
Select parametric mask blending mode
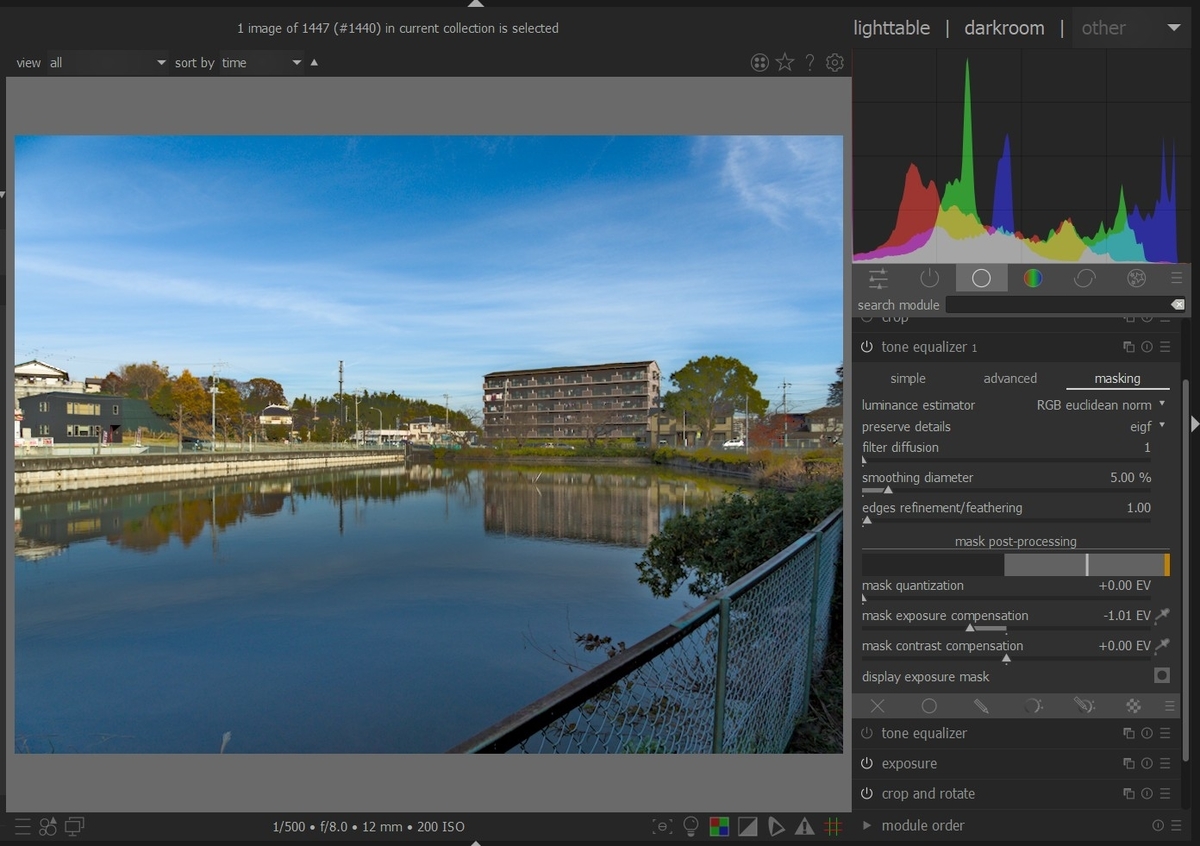point(1033,706)
